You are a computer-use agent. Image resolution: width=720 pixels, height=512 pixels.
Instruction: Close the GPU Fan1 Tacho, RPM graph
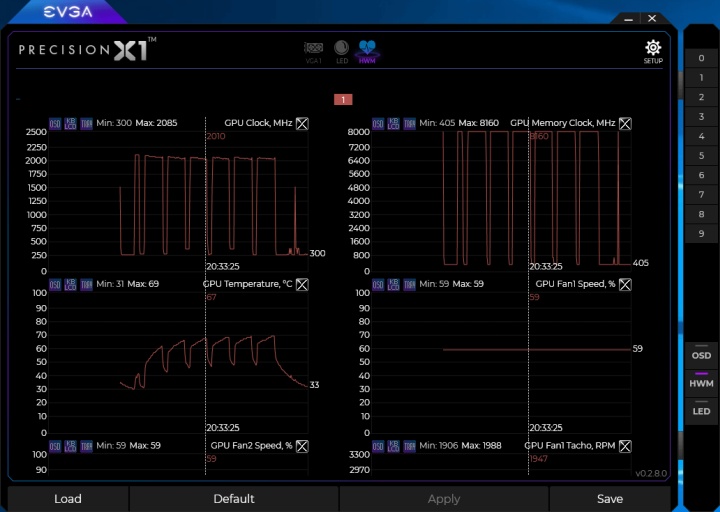[x=625, y=446]
